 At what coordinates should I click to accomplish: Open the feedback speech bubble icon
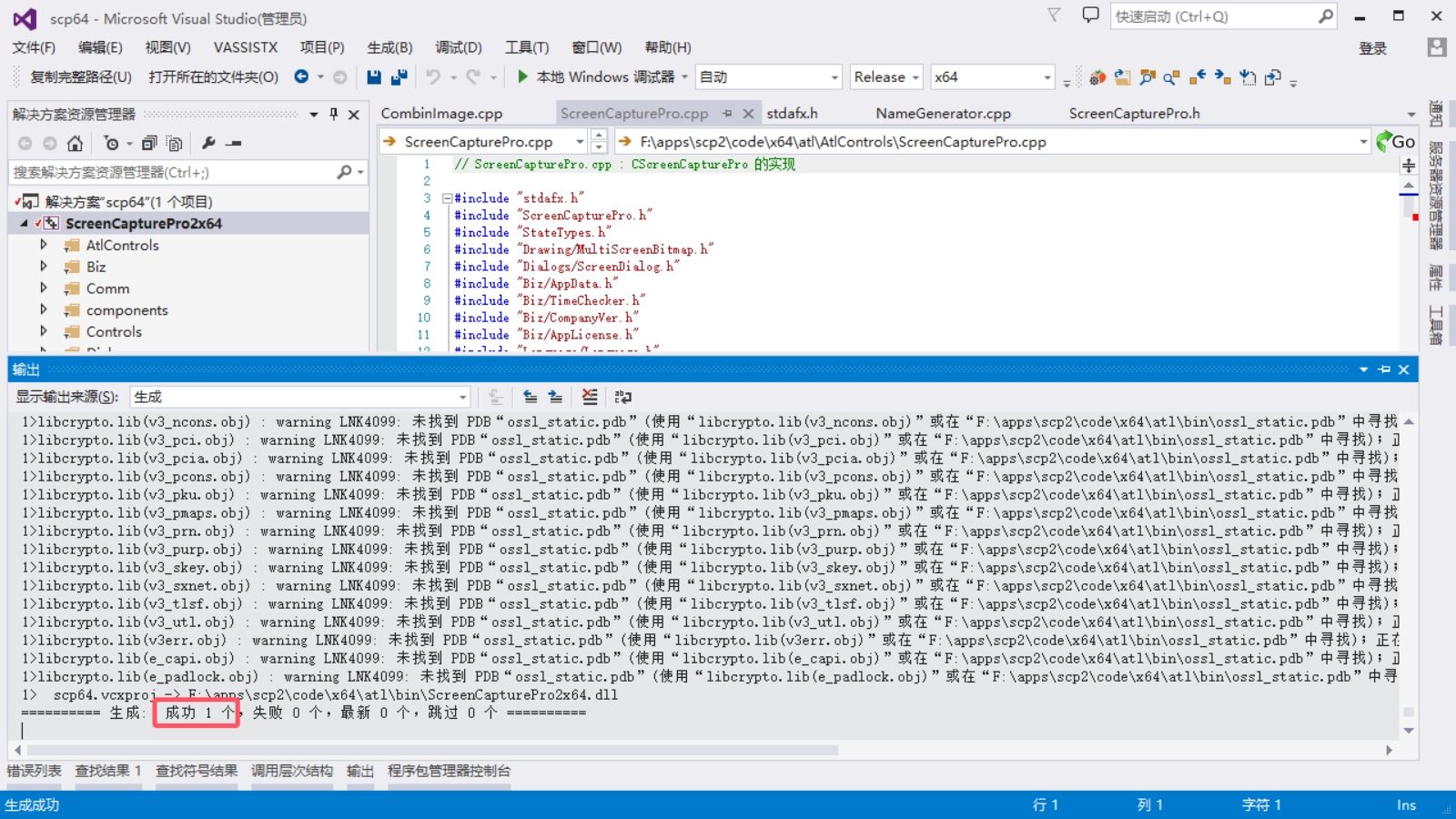tap(1090, 15)
